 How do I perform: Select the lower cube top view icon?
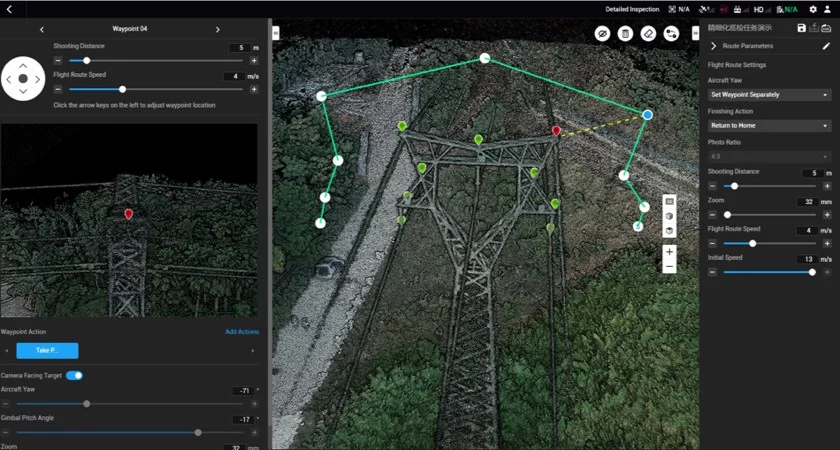tap(669, 230)
